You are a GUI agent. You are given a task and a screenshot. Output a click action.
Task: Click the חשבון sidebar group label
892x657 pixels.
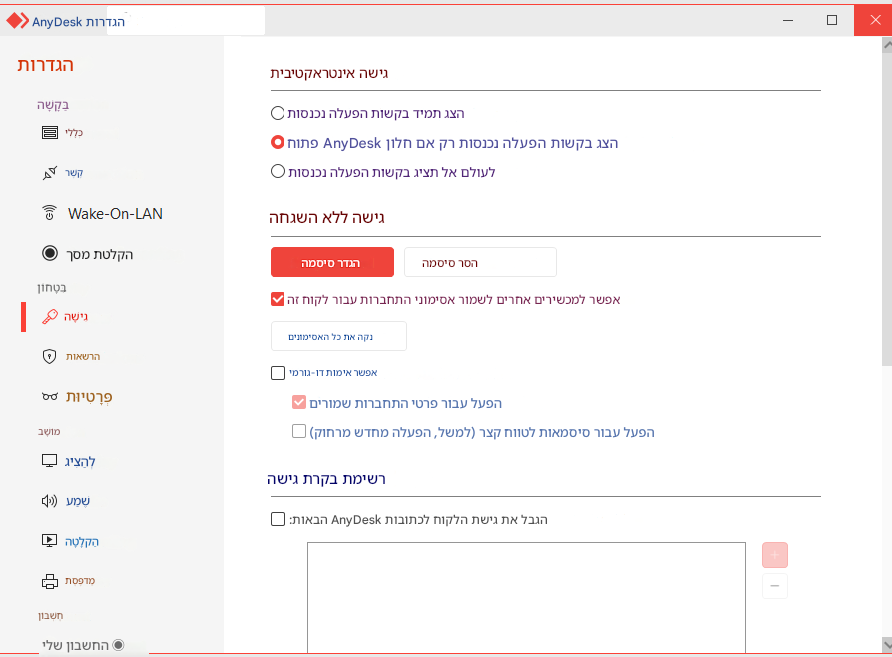click(51, 615)
